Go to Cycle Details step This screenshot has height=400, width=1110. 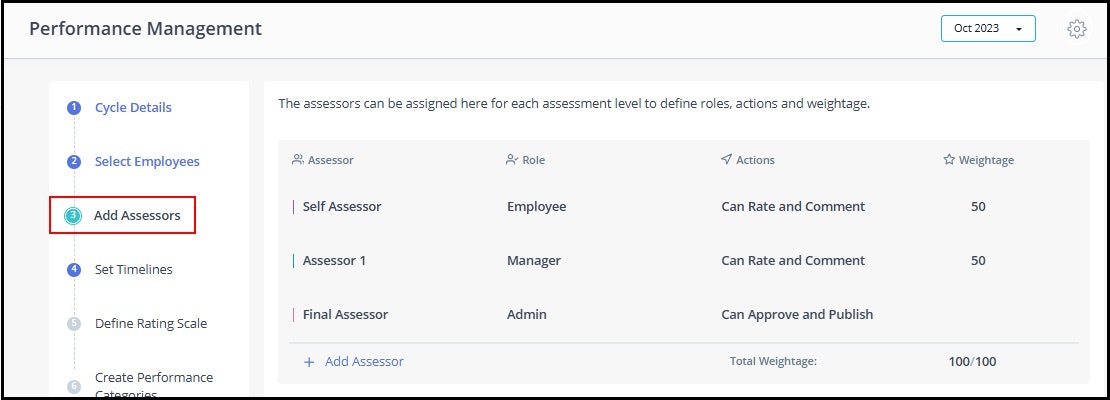[133, 108]
